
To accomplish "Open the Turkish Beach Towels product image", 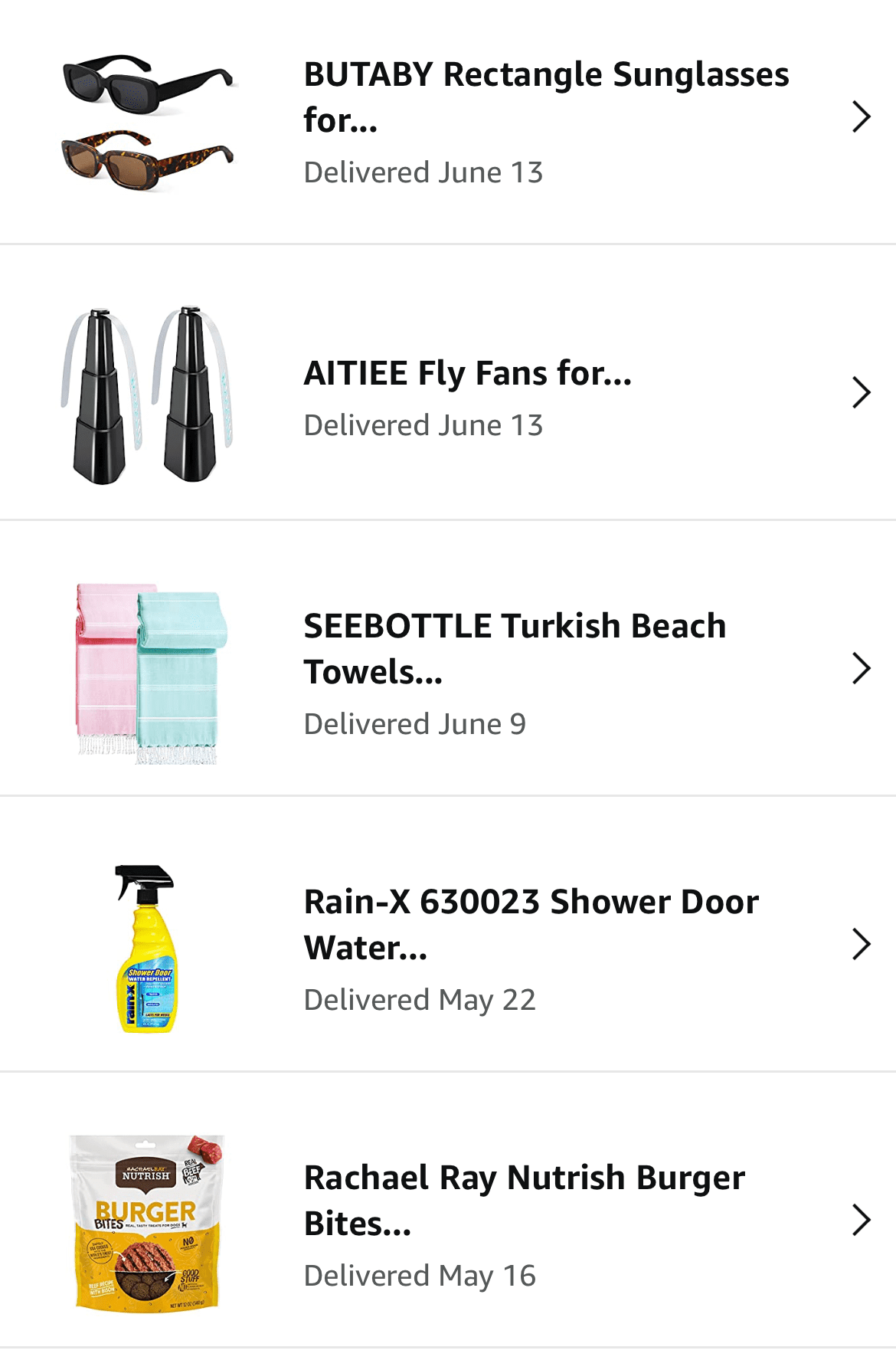I will tap(148, 673).
